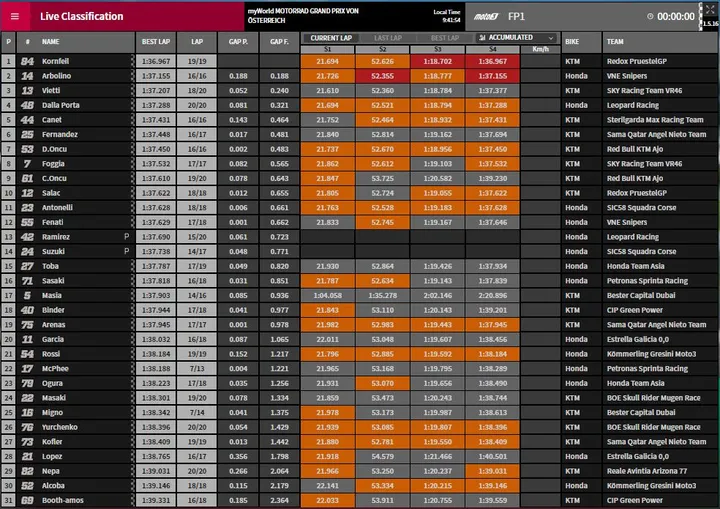
Task: Click the icon left of the ACCUMULATED label
Action: point(482,38)
